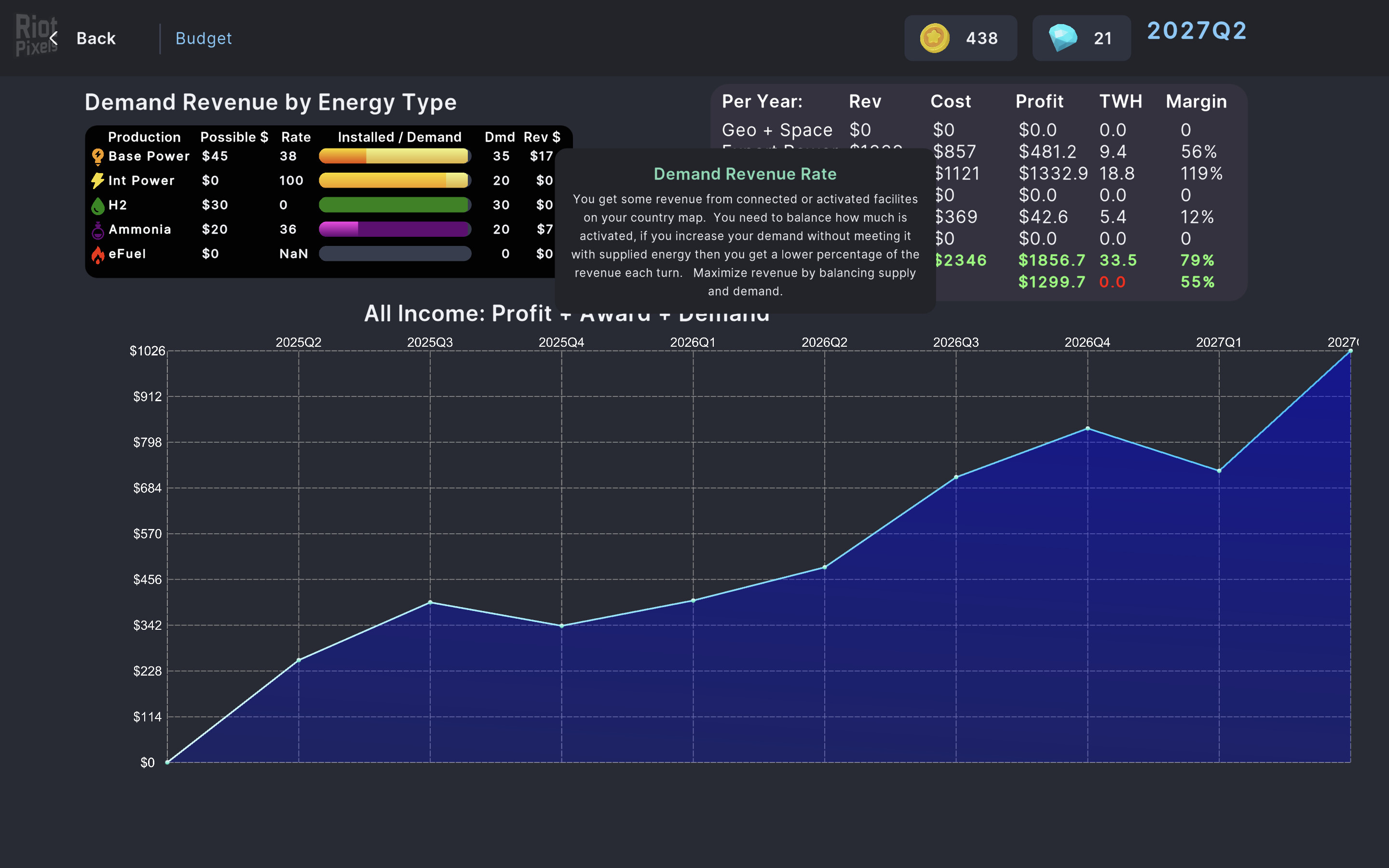Click the Int Power lightning bolt icon
Image resolution: width=1389 pixels, height=868 pixels.
coord(97,180)
